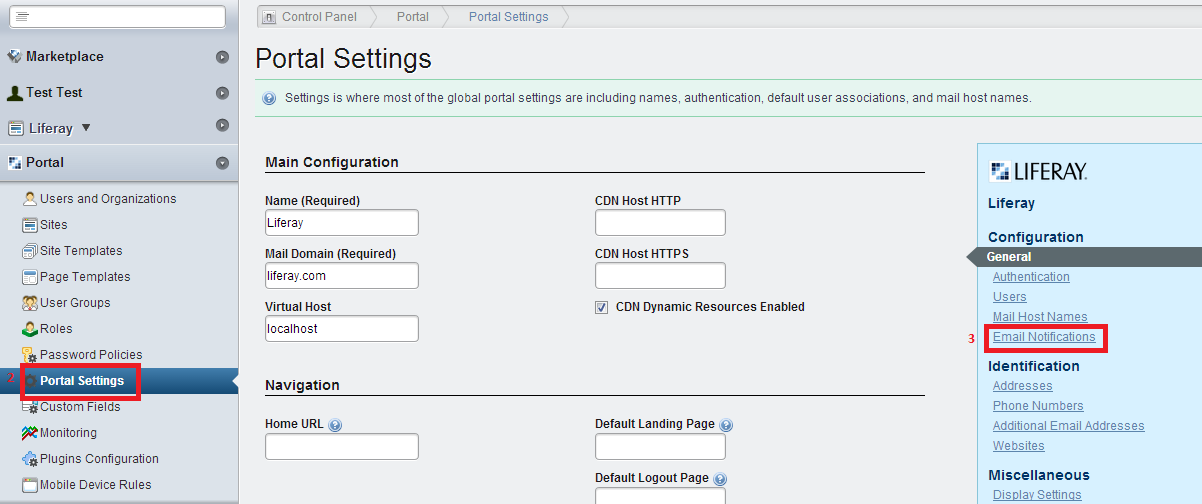Screen dimensions: 1202x504
Task: Click the info icon in settings description
Action: point(269,99)
